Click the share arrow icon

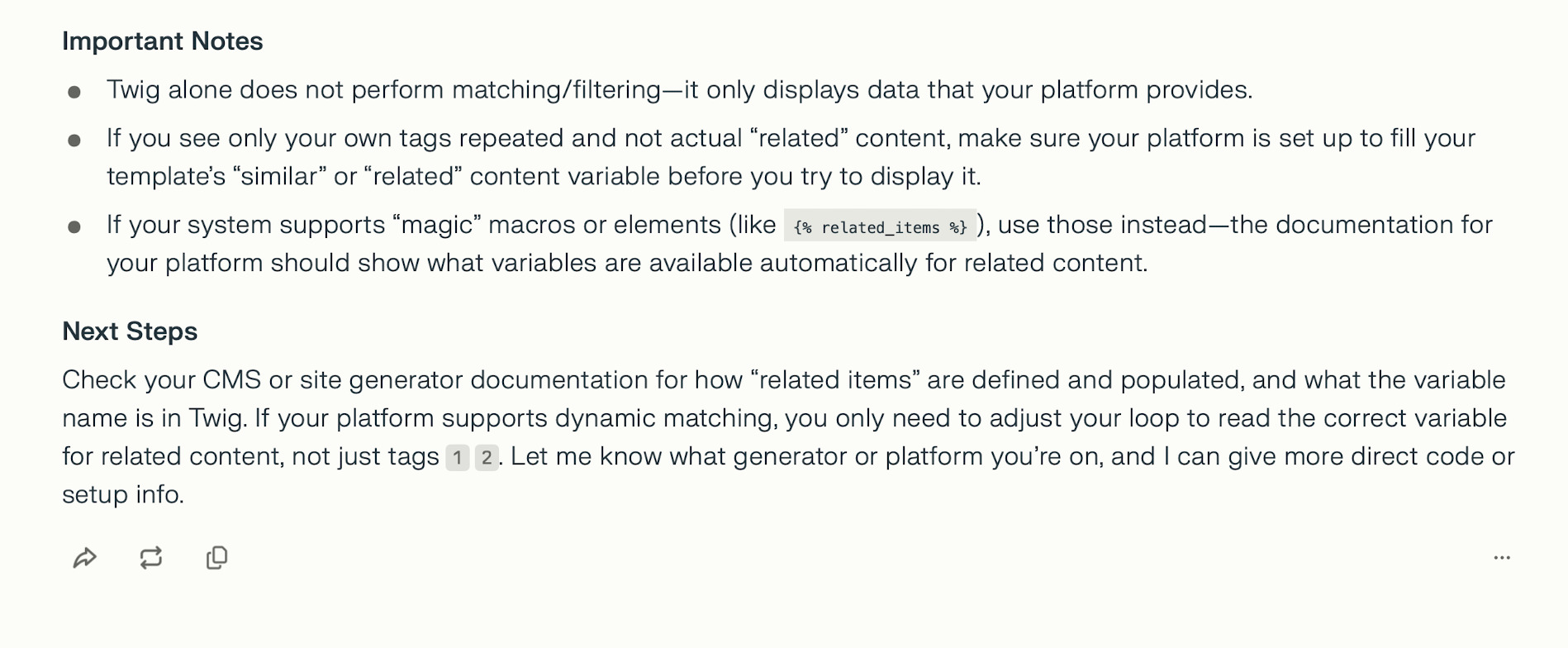85,558
